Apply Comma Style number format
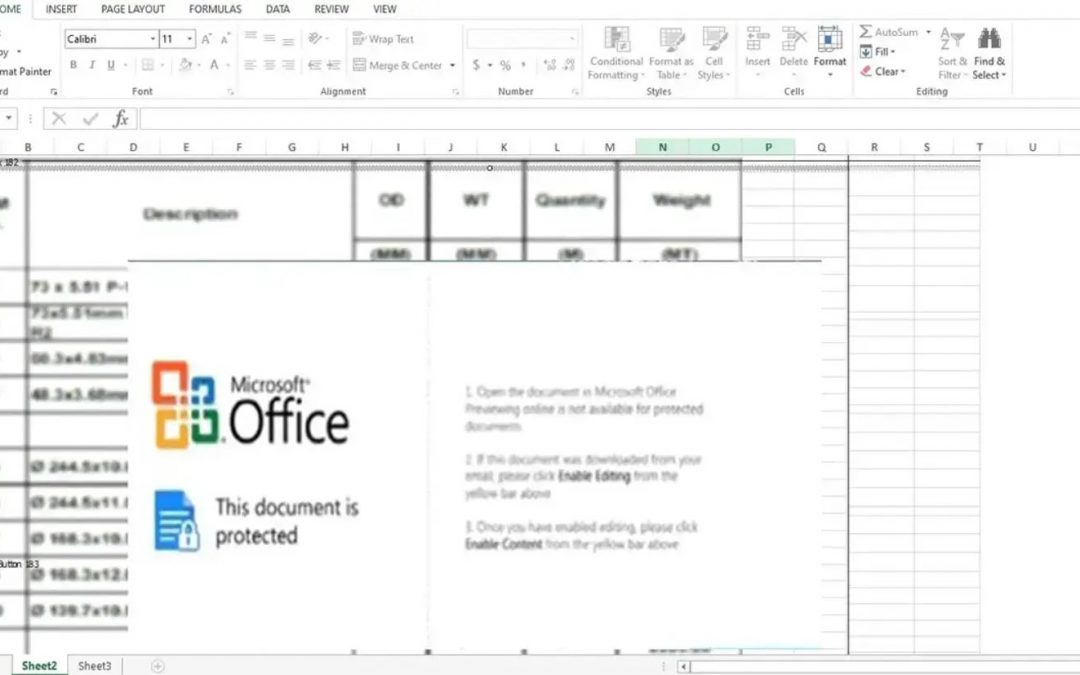 [523, 65]
